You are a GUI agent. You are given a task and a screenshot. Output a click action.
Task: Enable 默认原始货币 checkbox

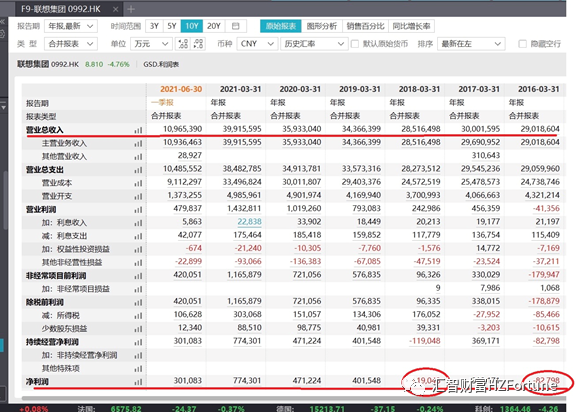click(x=354, y=44)
